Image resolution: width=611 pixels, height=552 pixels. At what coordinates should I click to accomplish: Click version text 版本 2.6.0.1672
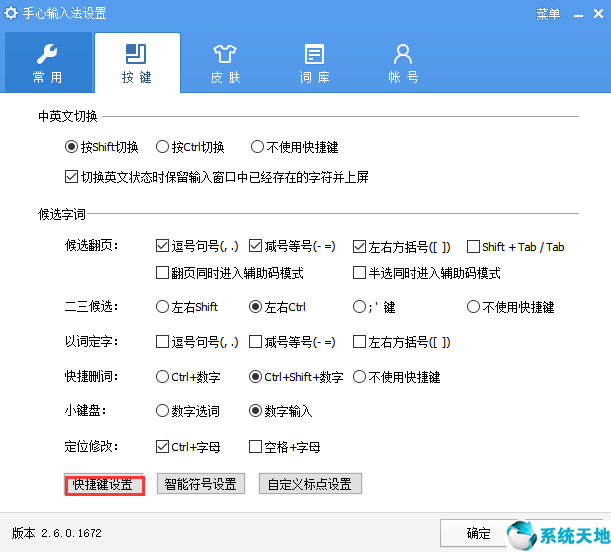[57, 533]
